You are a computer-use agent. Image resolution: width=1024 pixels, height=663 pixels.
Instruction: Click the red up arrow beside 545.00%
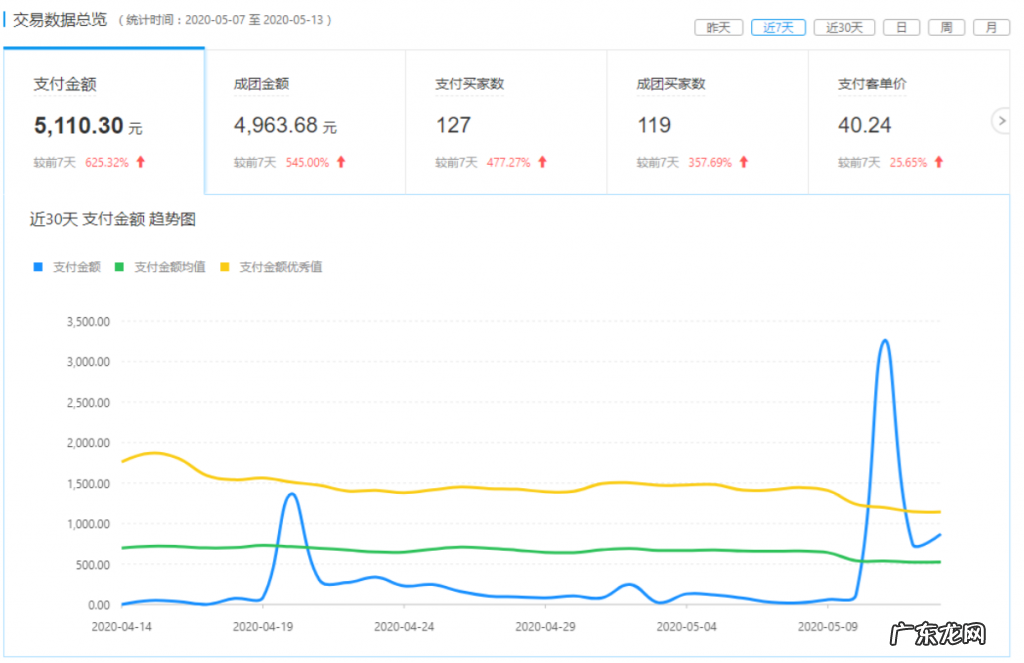[341, 162]
